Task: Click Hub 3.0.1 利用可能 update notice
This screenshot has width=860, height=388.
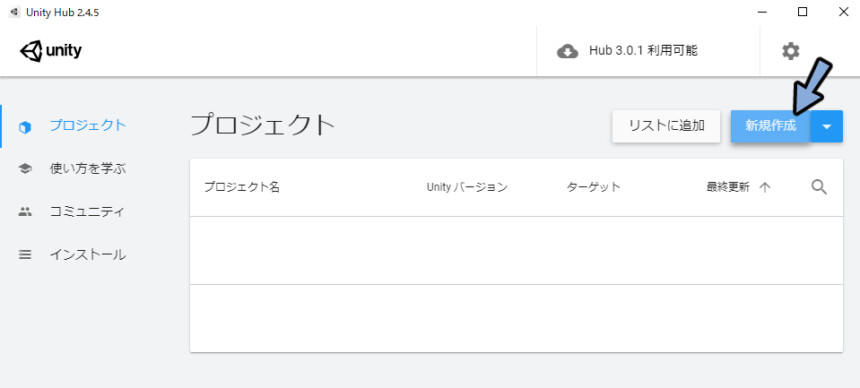Action: click(x=643, y=51)
